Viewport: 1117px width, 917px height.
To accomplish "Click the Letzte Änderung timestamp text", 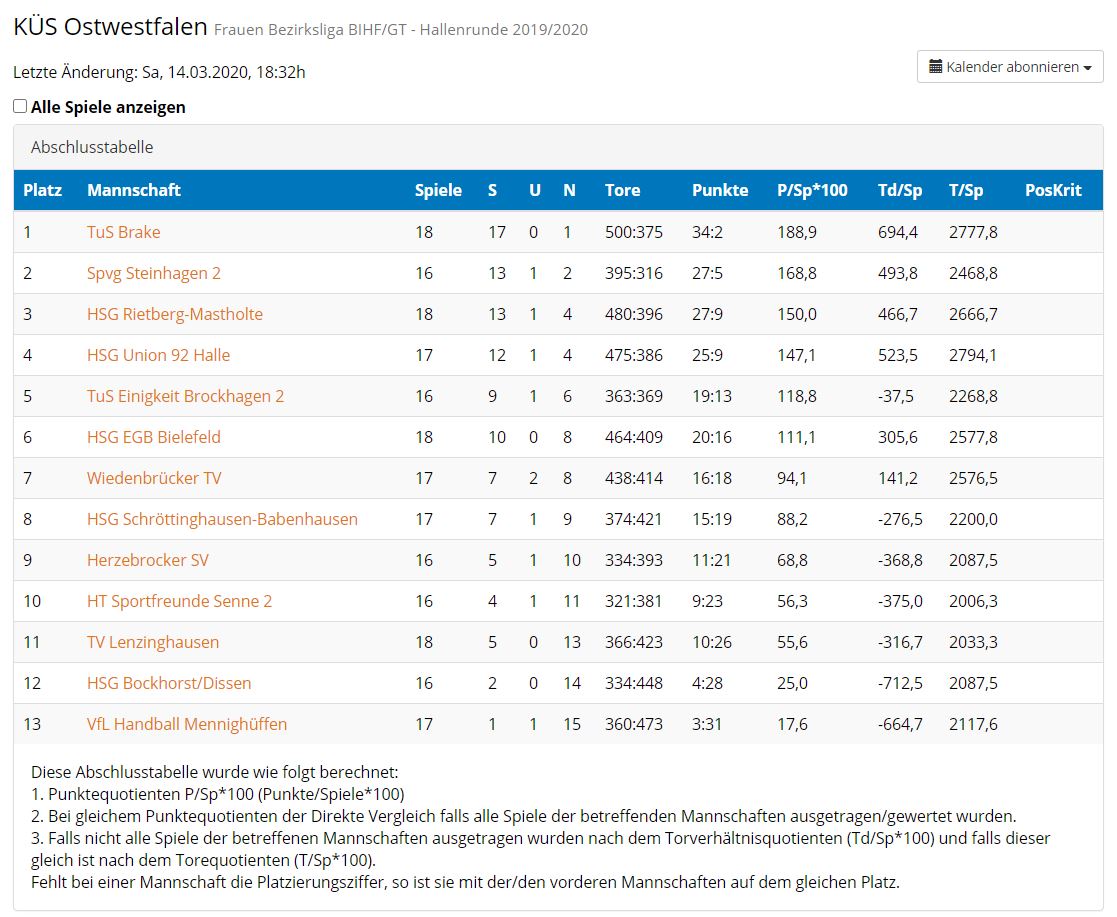I will point(160,72).
